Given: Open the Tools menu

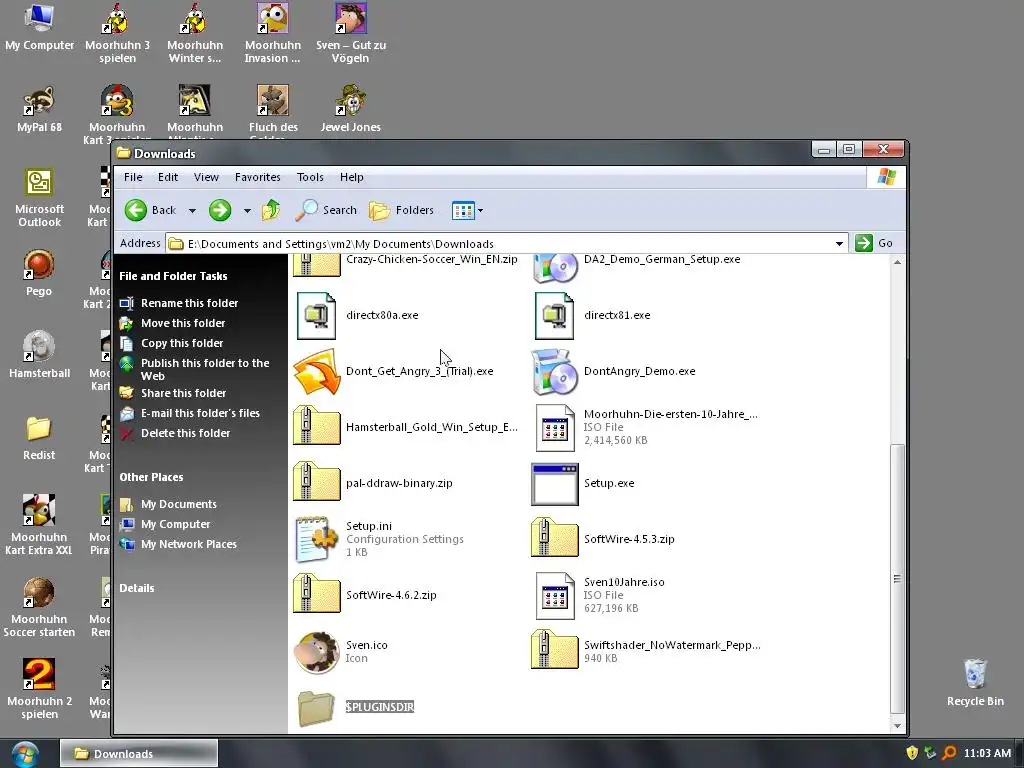Looking at the screenshot, I should pyautogui.click(x=310, y=177).
